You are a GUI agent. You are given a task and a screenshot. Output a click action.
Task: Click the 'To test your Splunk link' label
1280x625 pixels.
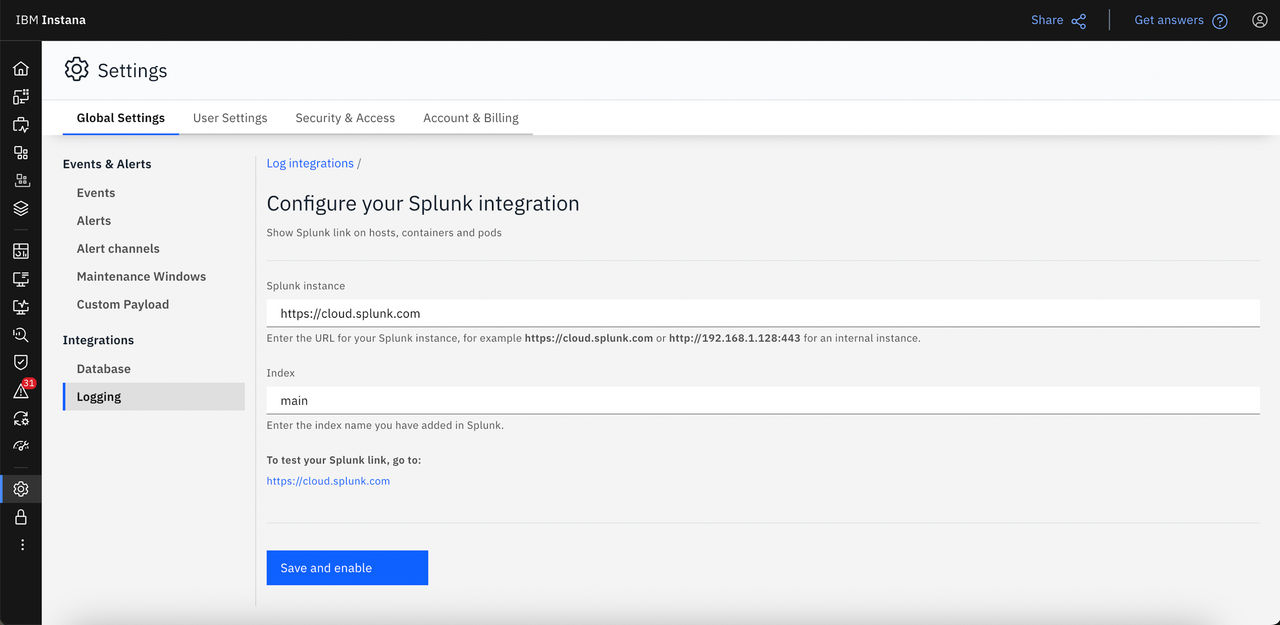(344, 461)
